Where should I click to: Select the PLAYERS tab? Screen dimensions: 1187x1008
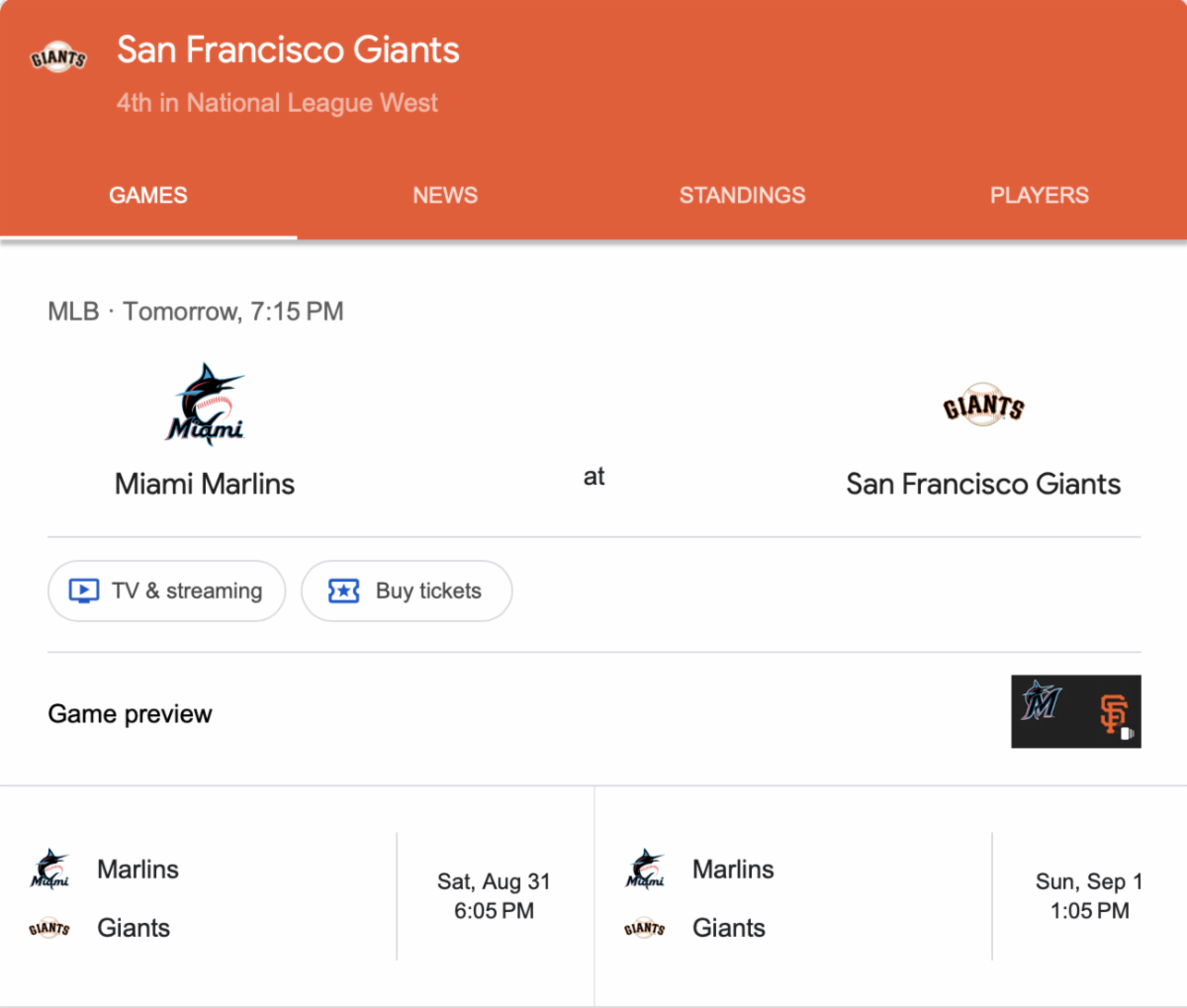point(1039,196)
